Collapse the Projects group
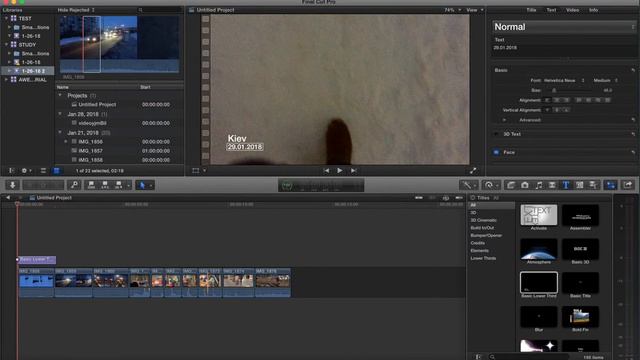Screen dimensions: 640x360 (60, 95)
